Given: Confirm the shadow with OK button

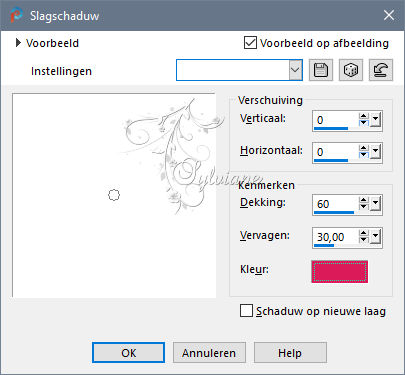Looking at the screenshot, I should pyautogui.click(x=129, y=353).
